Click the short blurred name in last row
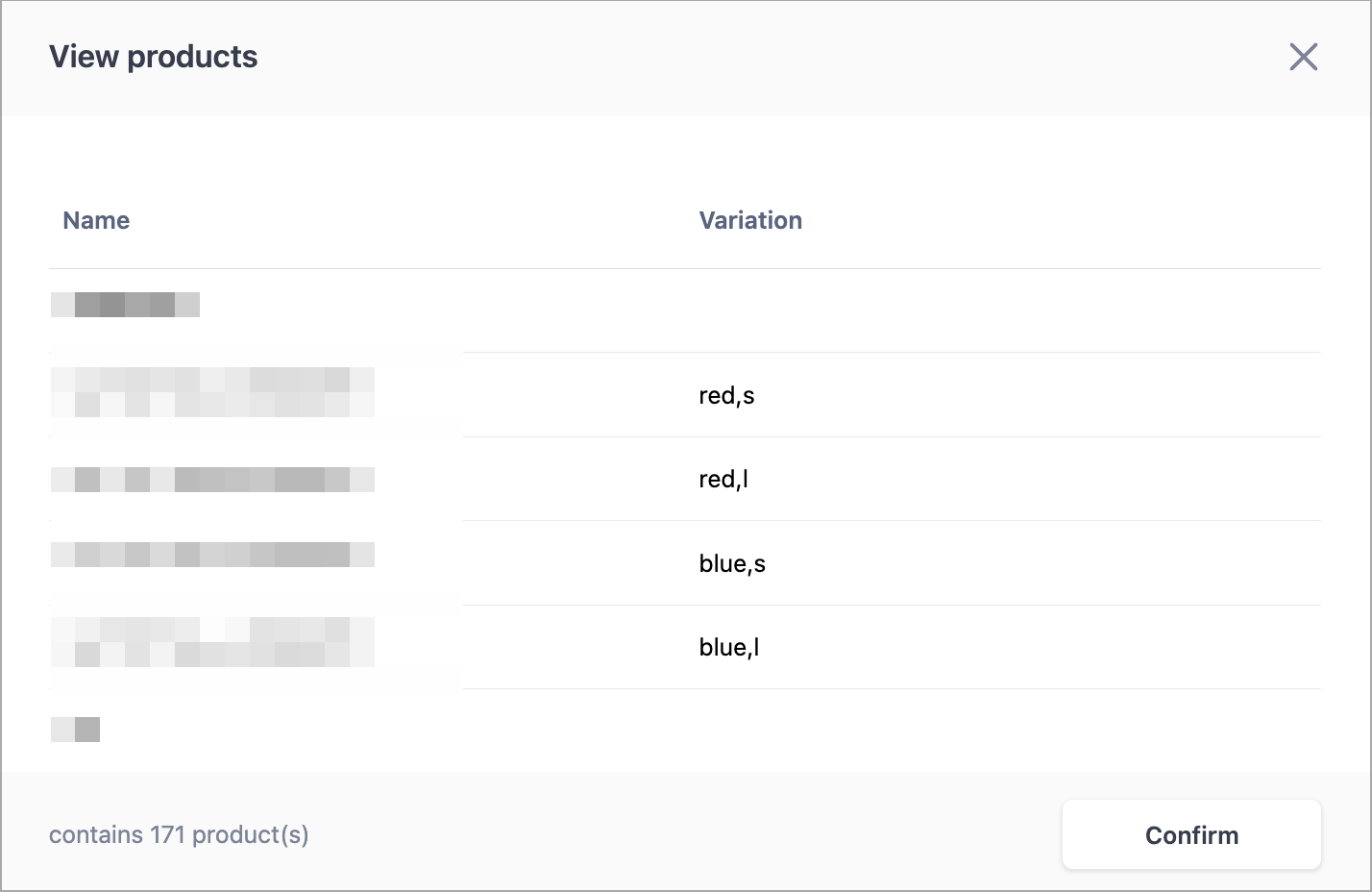 pos(75,730)
